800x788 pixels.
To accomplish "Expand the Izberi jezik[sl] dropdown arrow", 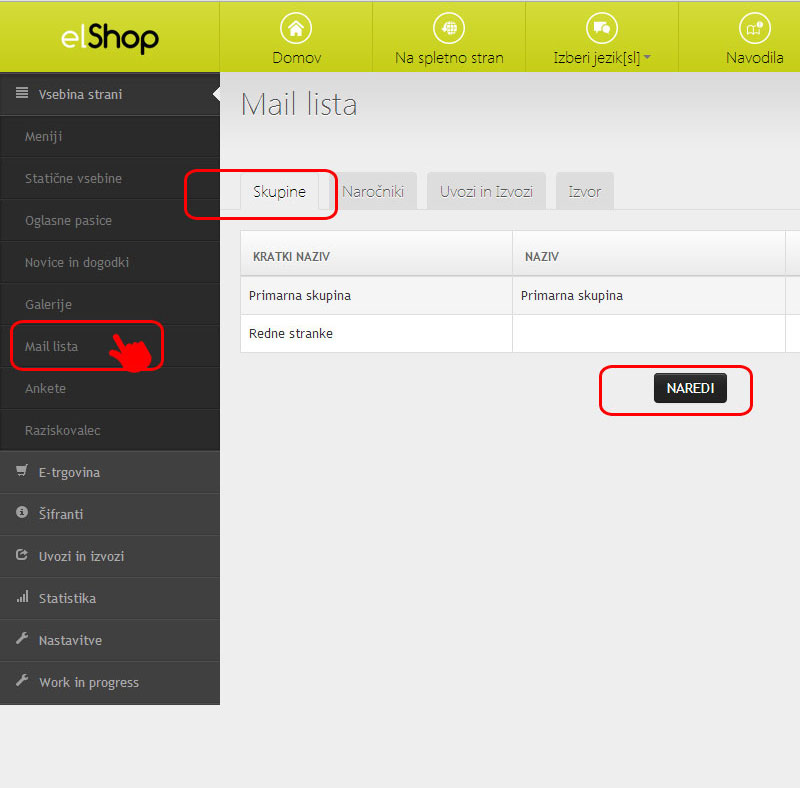I will click(647, 57).
